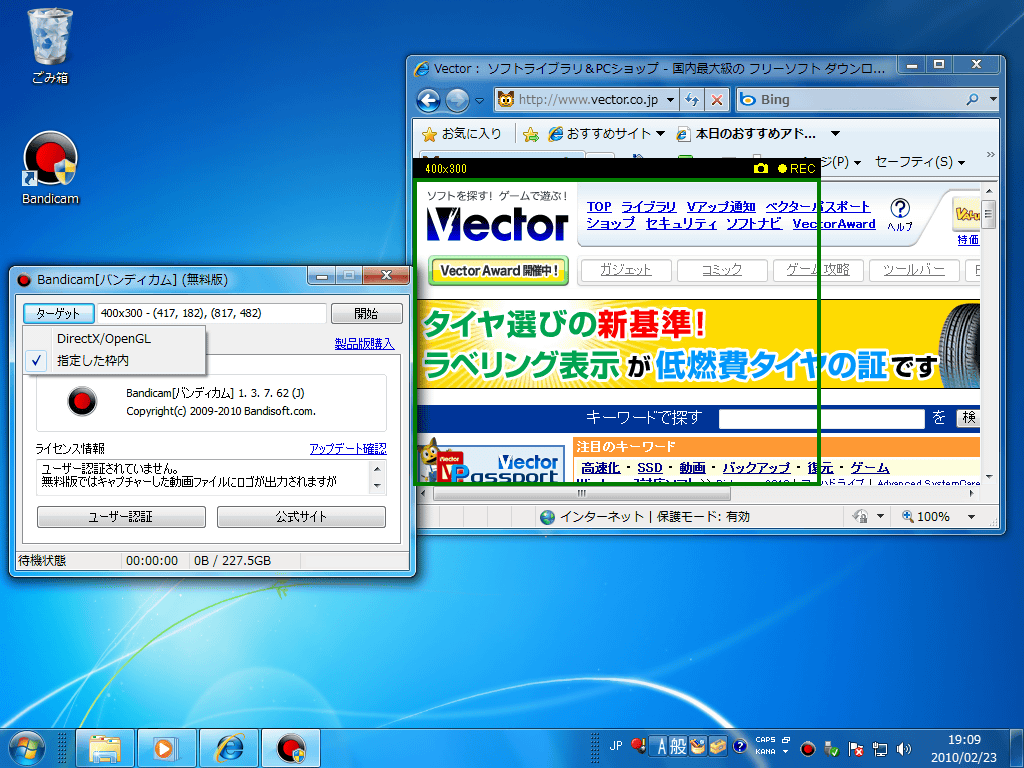
Task: Click the red stop-loading X in IE
Action: click(716, 100)
